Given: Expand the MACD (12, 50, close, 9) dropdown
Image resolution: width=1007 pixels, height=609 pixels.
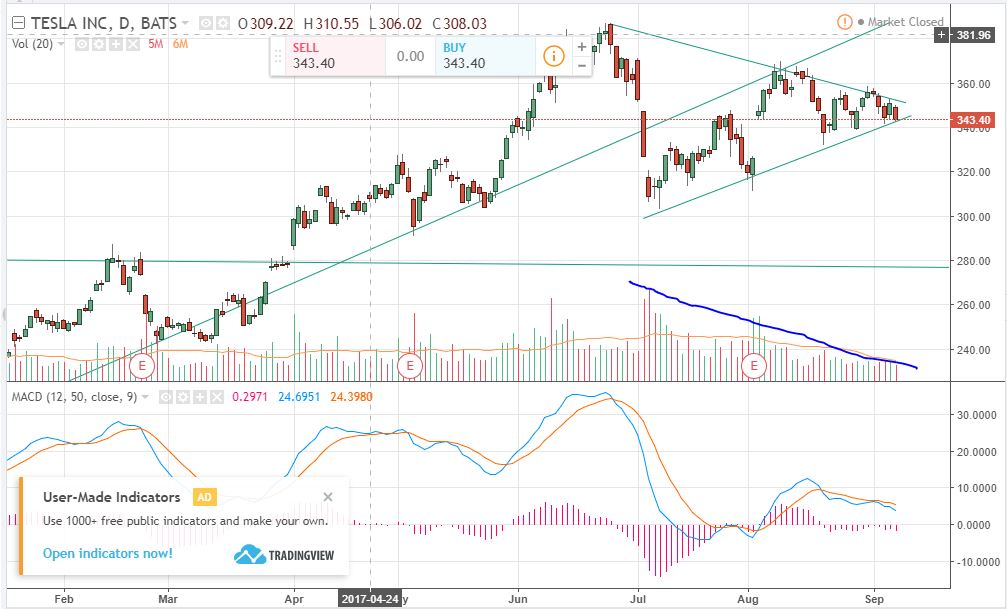Looking at the screenshot, I should [x=145, y=398].
